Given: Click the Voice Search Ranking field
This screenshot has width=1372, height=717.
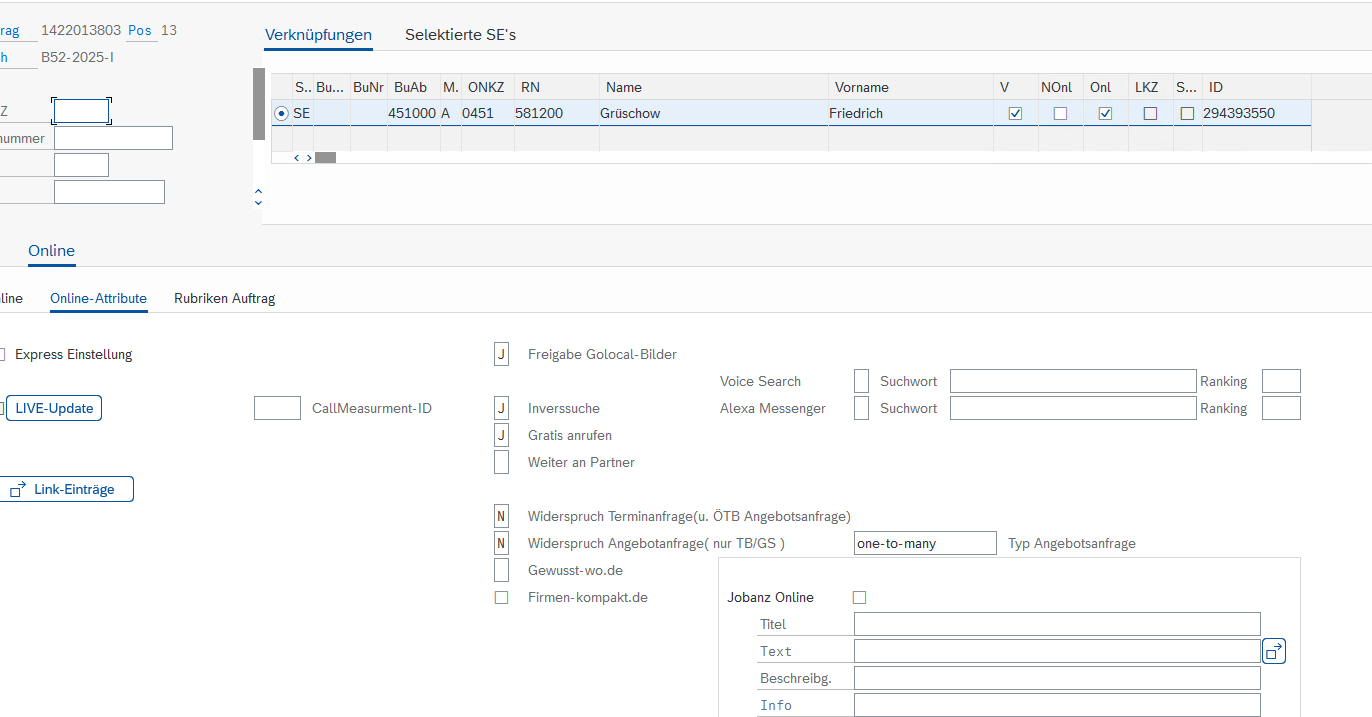Looking at the screenshot, I should point(1281,381).
